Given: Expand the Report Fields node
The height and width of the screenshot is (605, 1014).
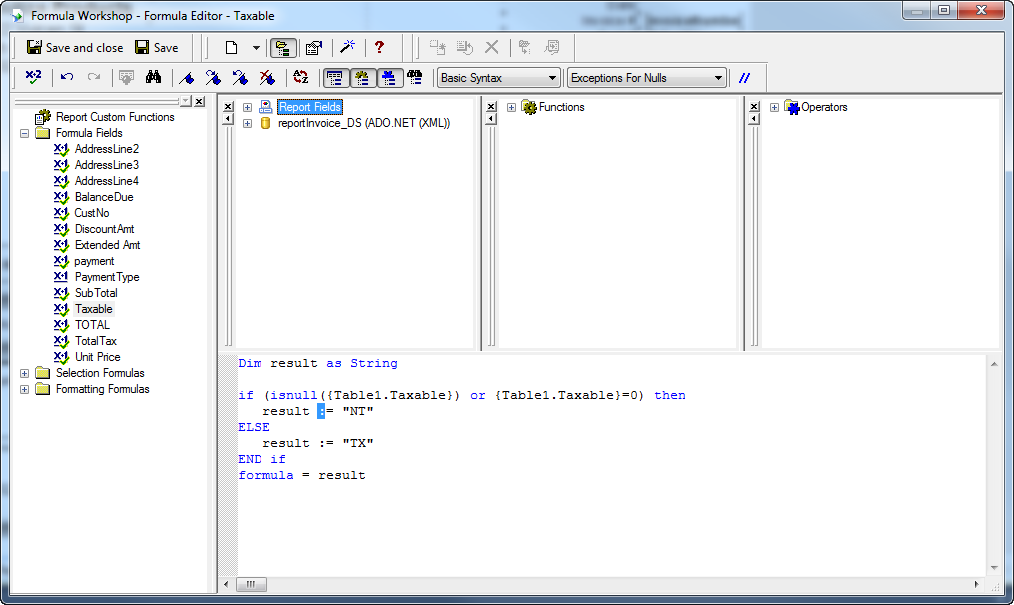Looking at the screenshot, I should (247, 107).
